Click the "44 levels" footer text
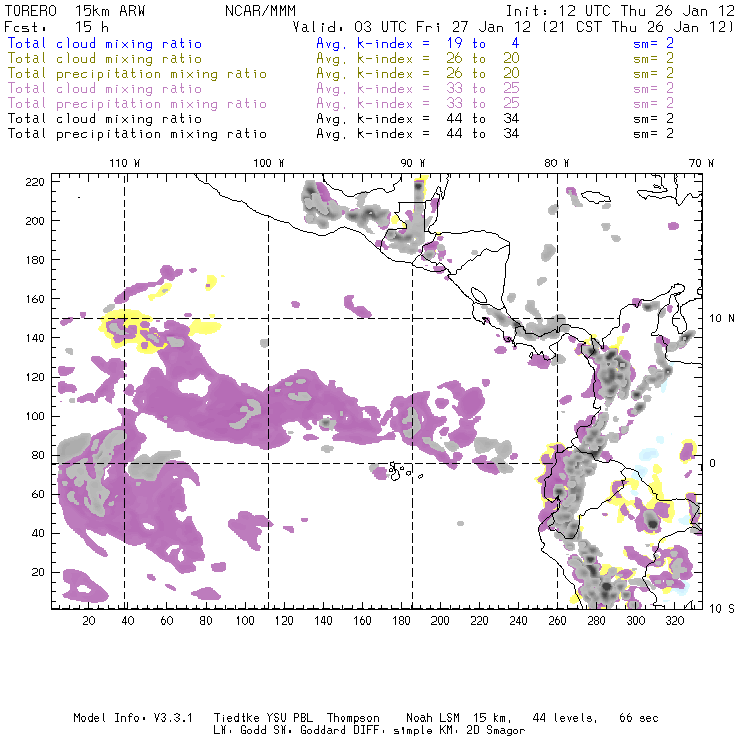Viewport: 740px width, 740px height. click(565, 718)
